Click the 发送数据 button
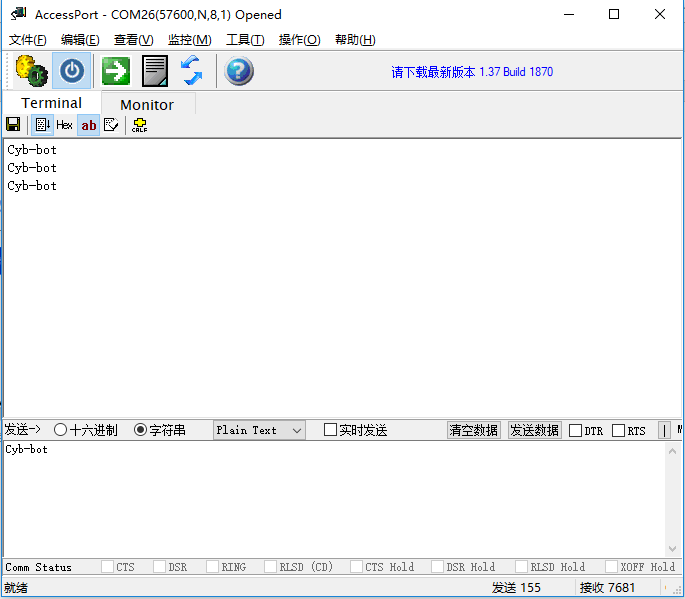The width and height of the screenshot is (685, 599). (535, 430)
